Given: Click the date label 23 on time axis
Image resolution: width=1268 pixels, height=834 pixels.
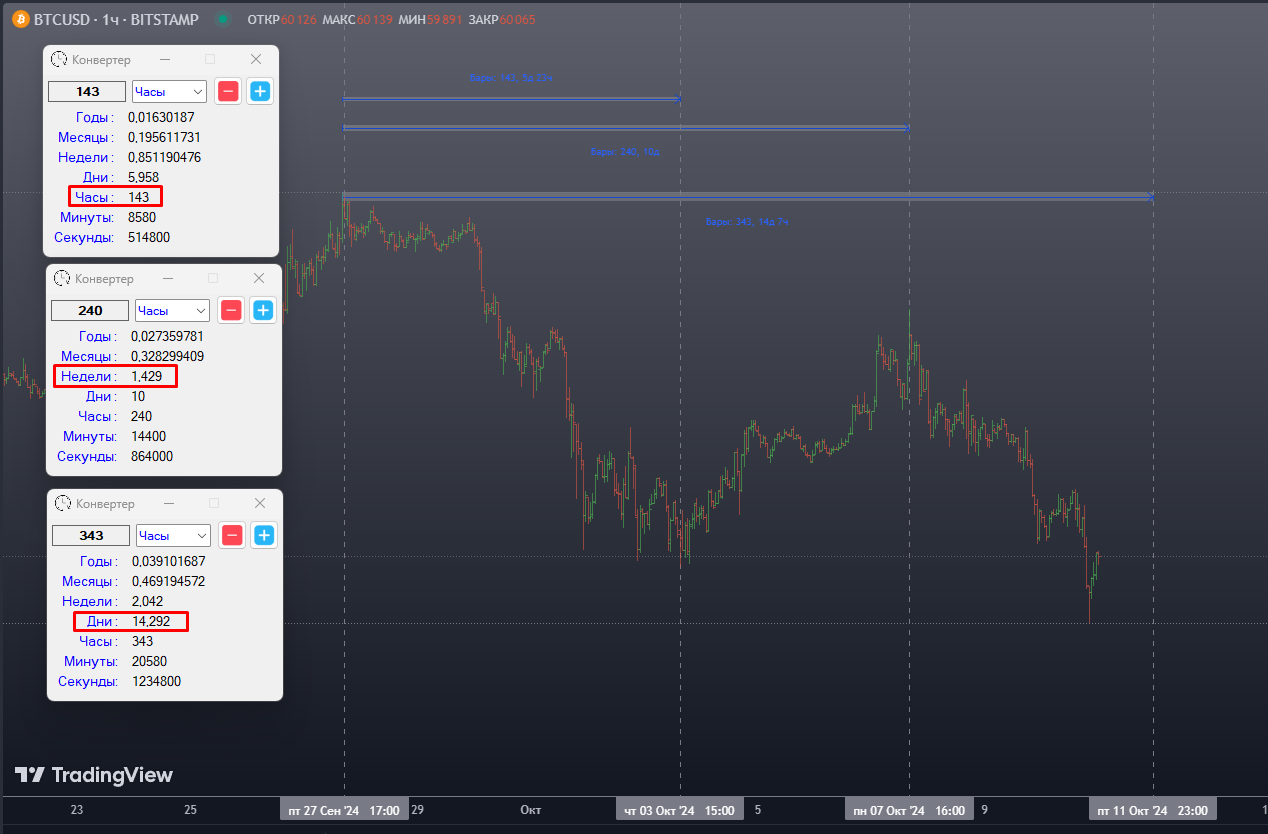Looking at the screenshot, I should pyautogui.click(x=77, y=810).
